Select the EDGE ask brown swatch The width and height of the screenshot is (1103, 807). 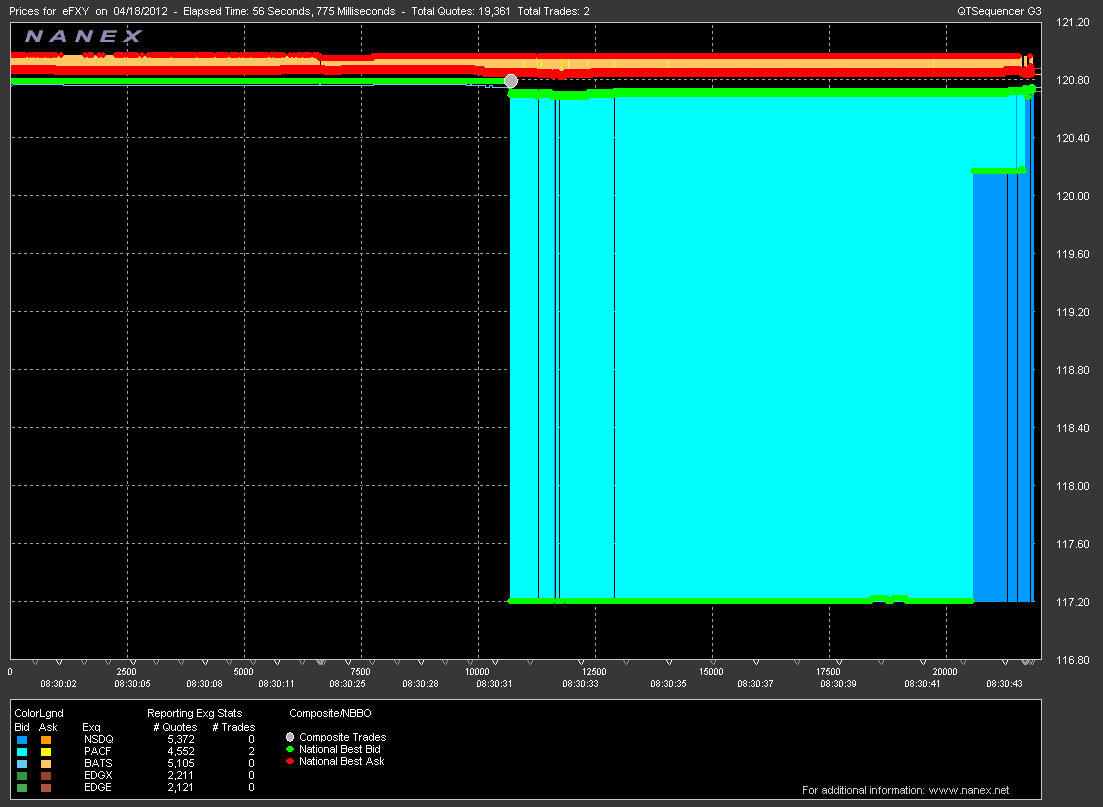tap(46, 788)
